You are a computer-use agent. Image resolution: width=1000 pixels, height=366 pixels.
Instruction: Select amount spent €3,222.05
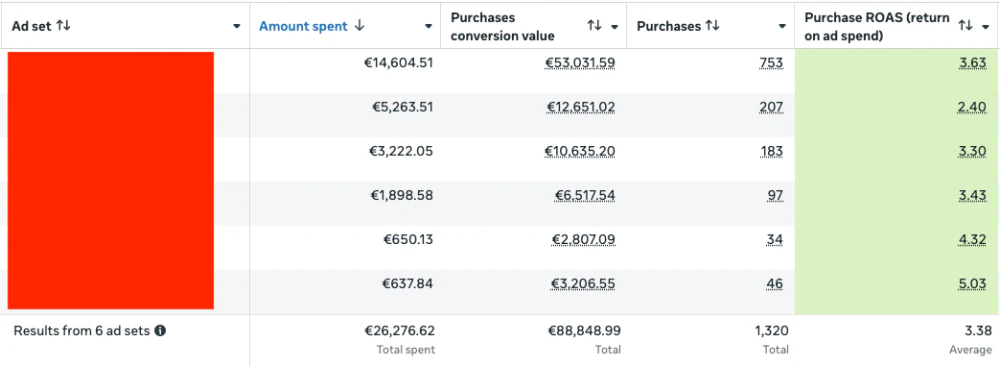pos(402,150)
